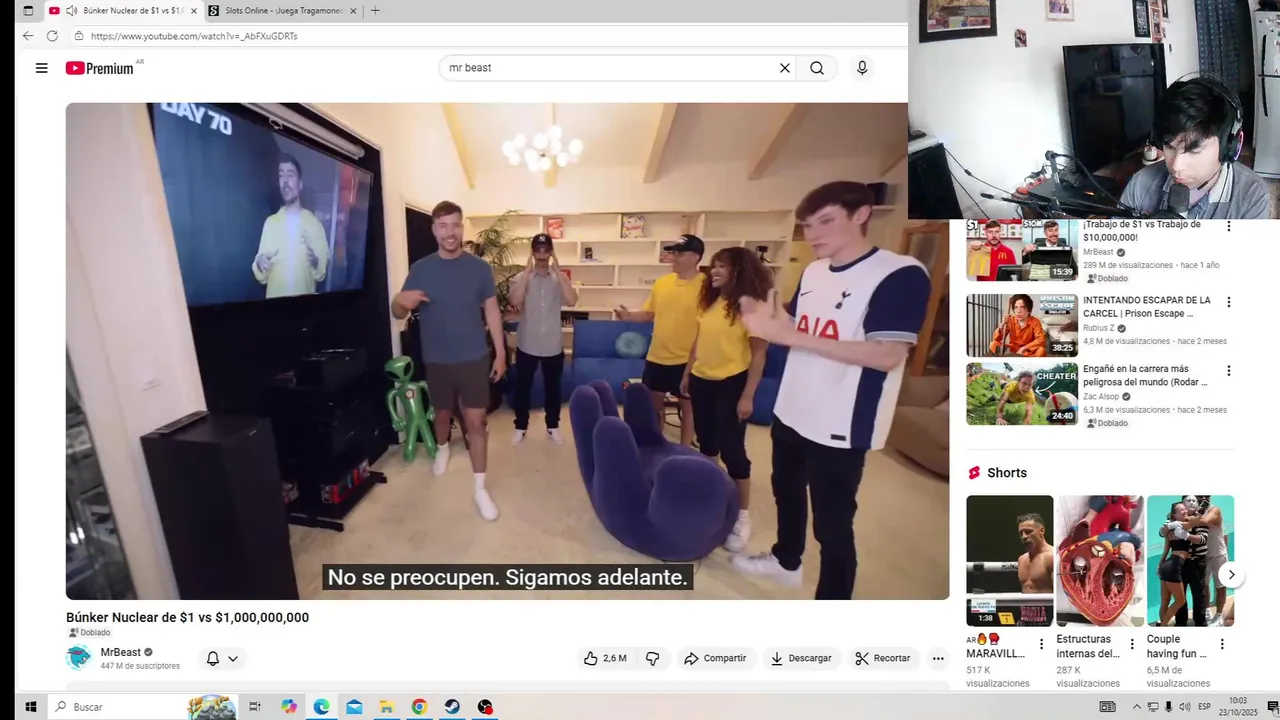Open Prison Escape 38:25 thumbnail
The height and width of the screenshot is (720, 1280).
coord(1022,325)
